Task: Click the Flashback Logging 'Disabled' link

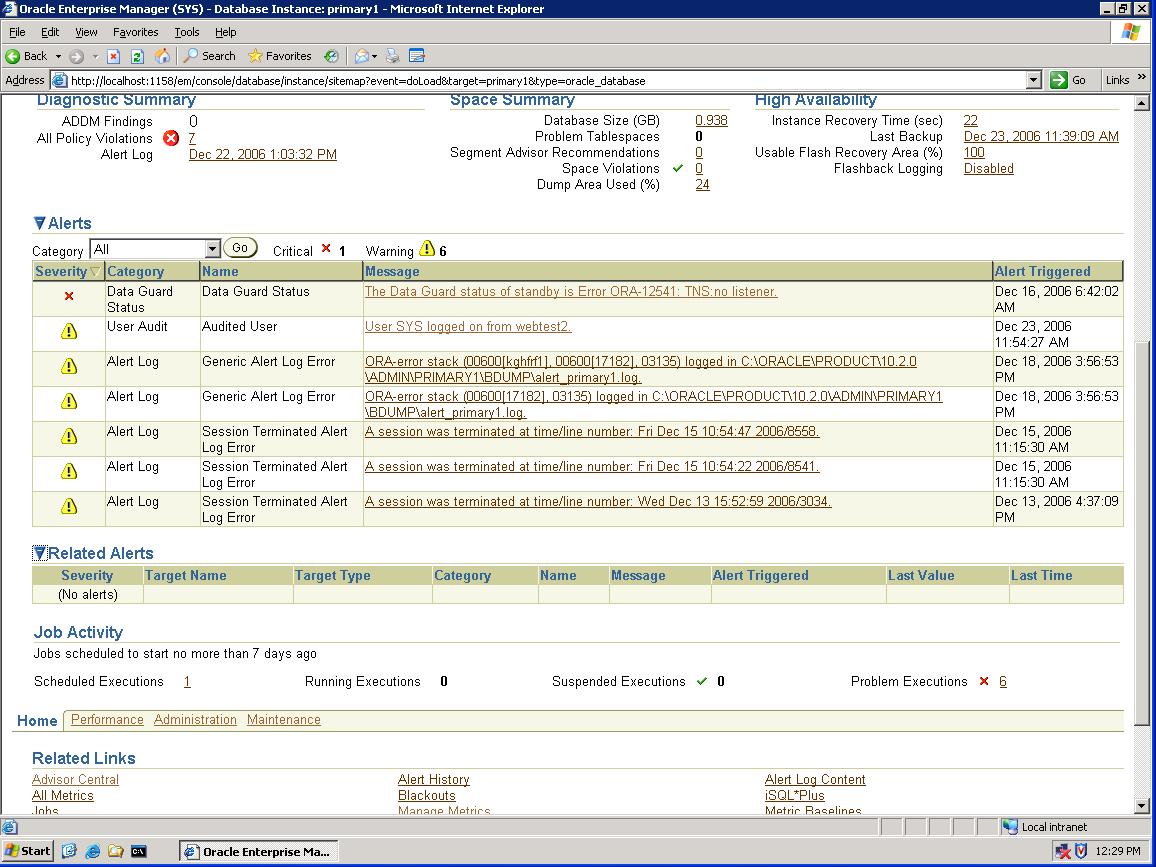Action: tap(989, 169)
